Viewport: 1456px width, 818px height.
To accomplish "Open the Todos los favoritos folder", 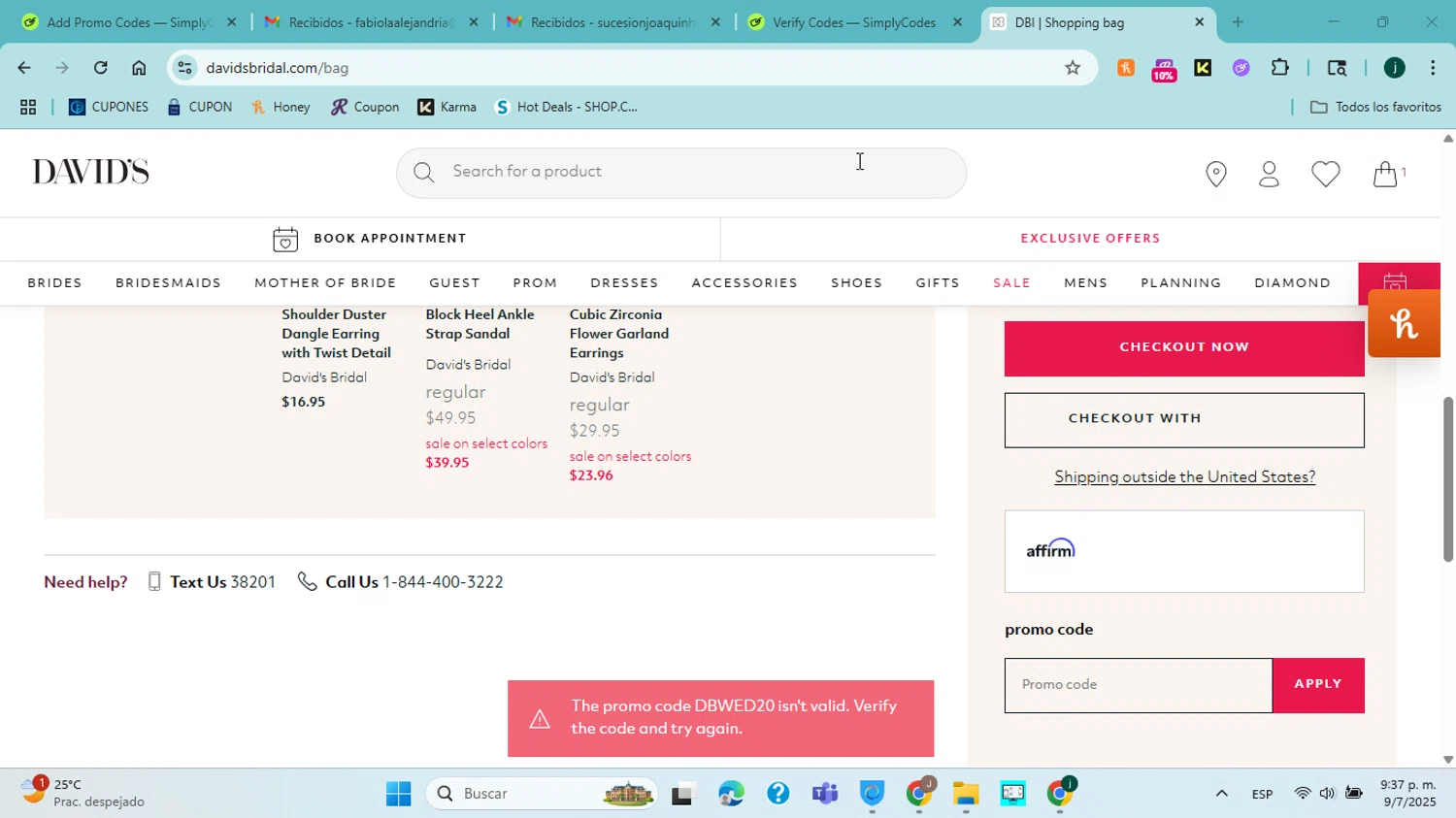I will click(x=1375, y=108).
